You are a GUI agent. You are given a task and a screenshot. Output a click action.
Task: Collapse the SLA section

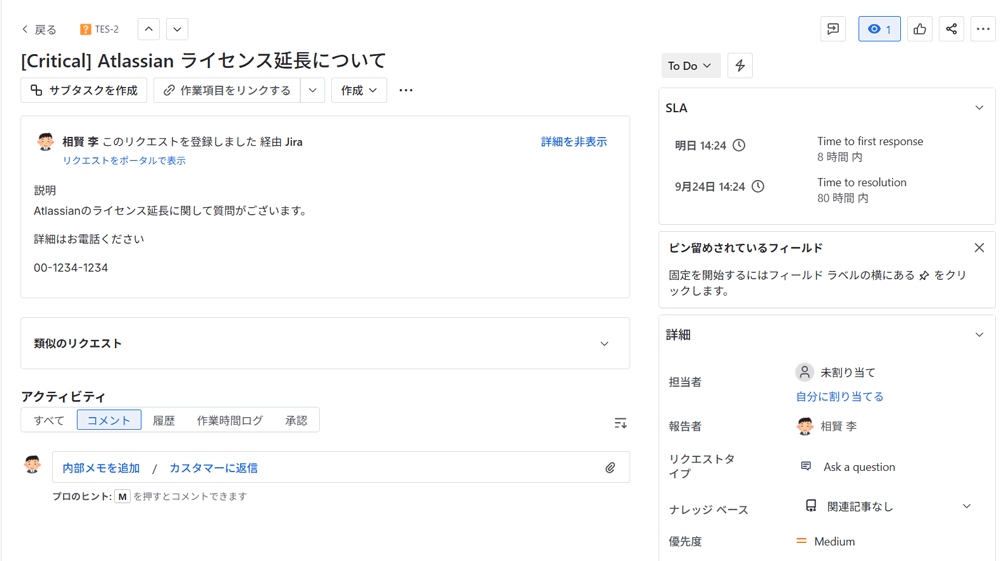coord(979,108)
